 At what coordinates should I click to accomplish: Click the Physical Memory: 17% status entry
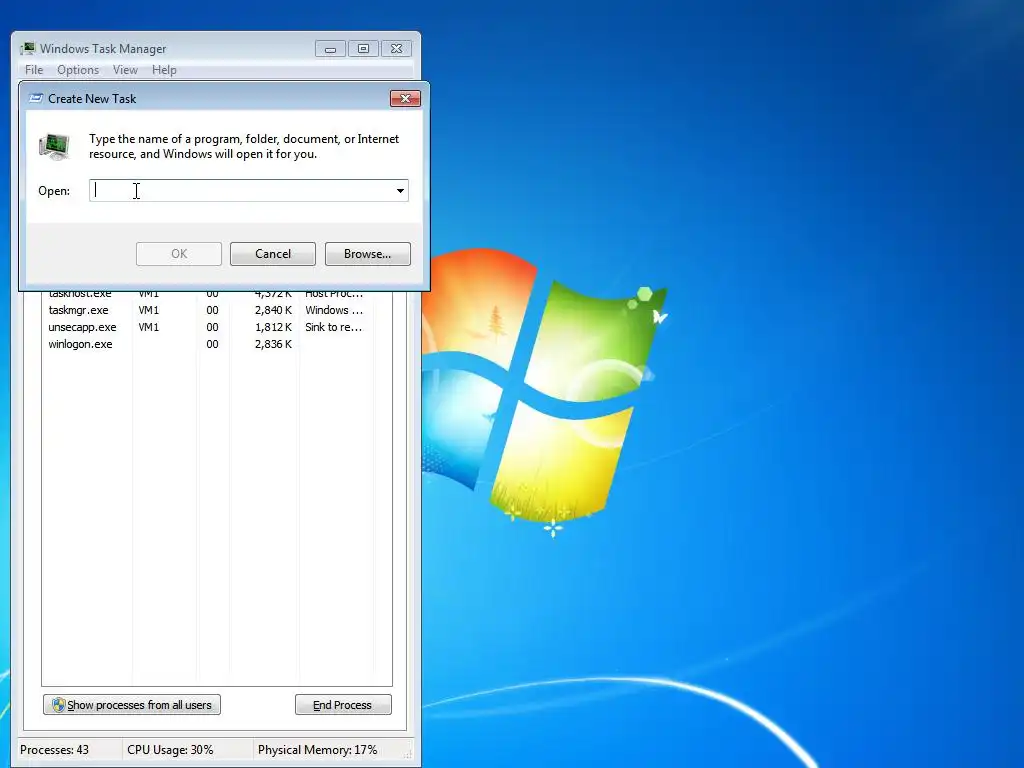tap(317, 750)
